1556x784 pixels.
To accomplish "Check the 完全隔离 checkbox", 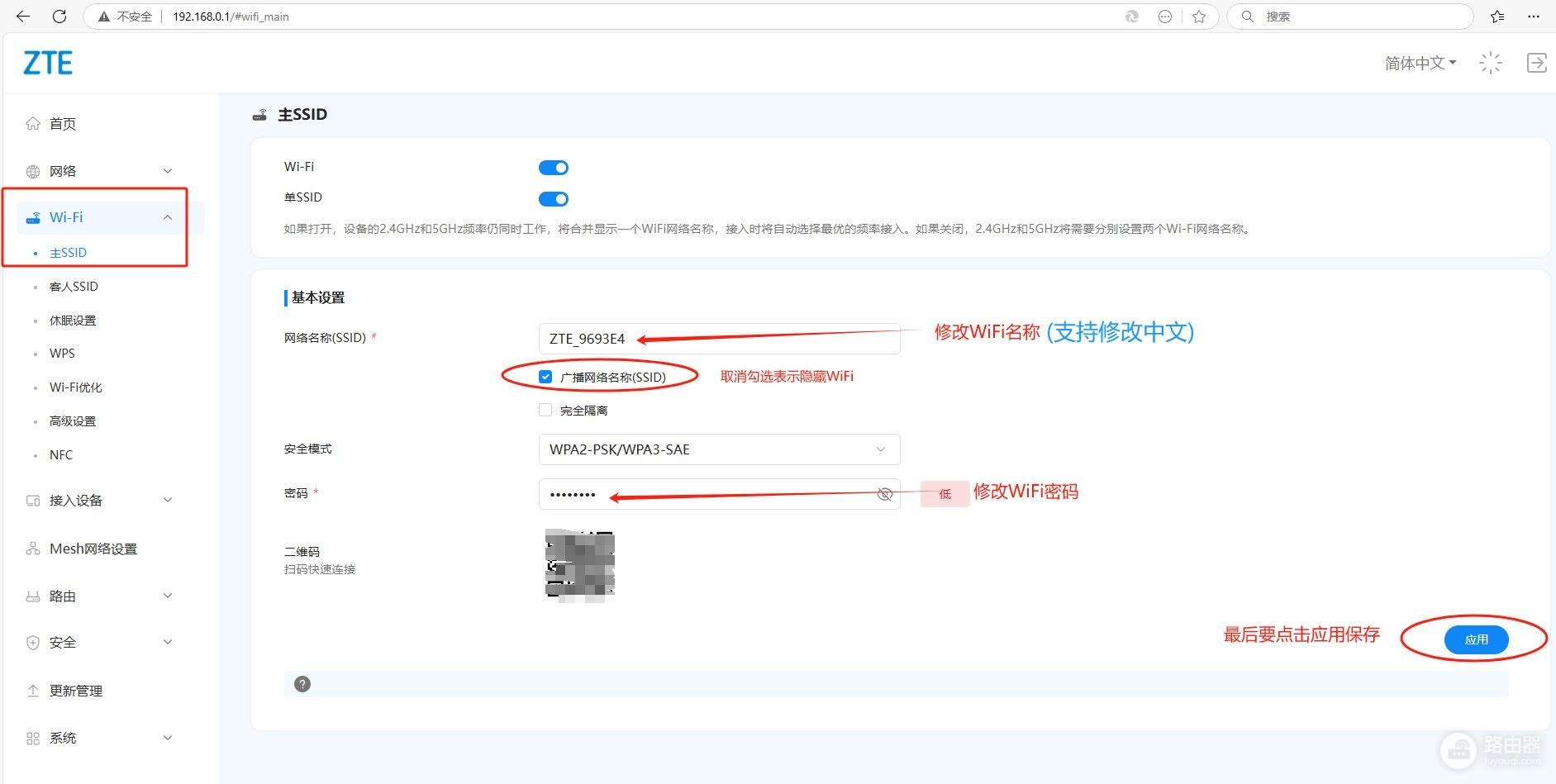I will point(545,410).
